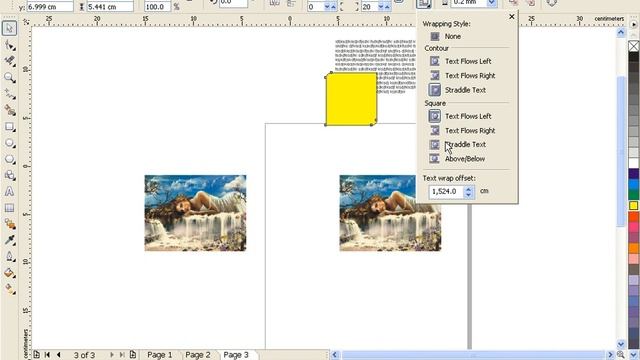Close the Wrapping Style popup
The height and width of the screenshot is (360, 640).
[x=511, y=17]
